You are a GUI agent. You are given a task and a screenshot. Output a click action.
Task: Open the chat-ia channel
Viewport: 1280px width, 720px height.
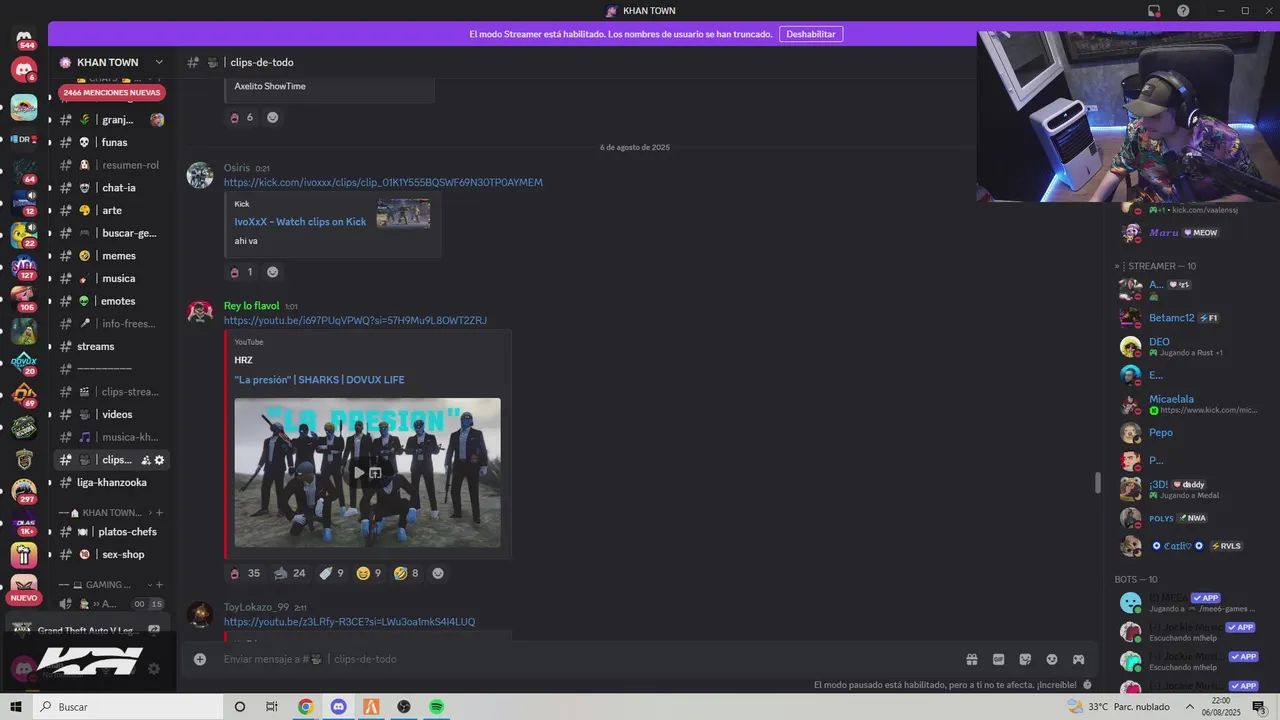[x=110, y=188]
